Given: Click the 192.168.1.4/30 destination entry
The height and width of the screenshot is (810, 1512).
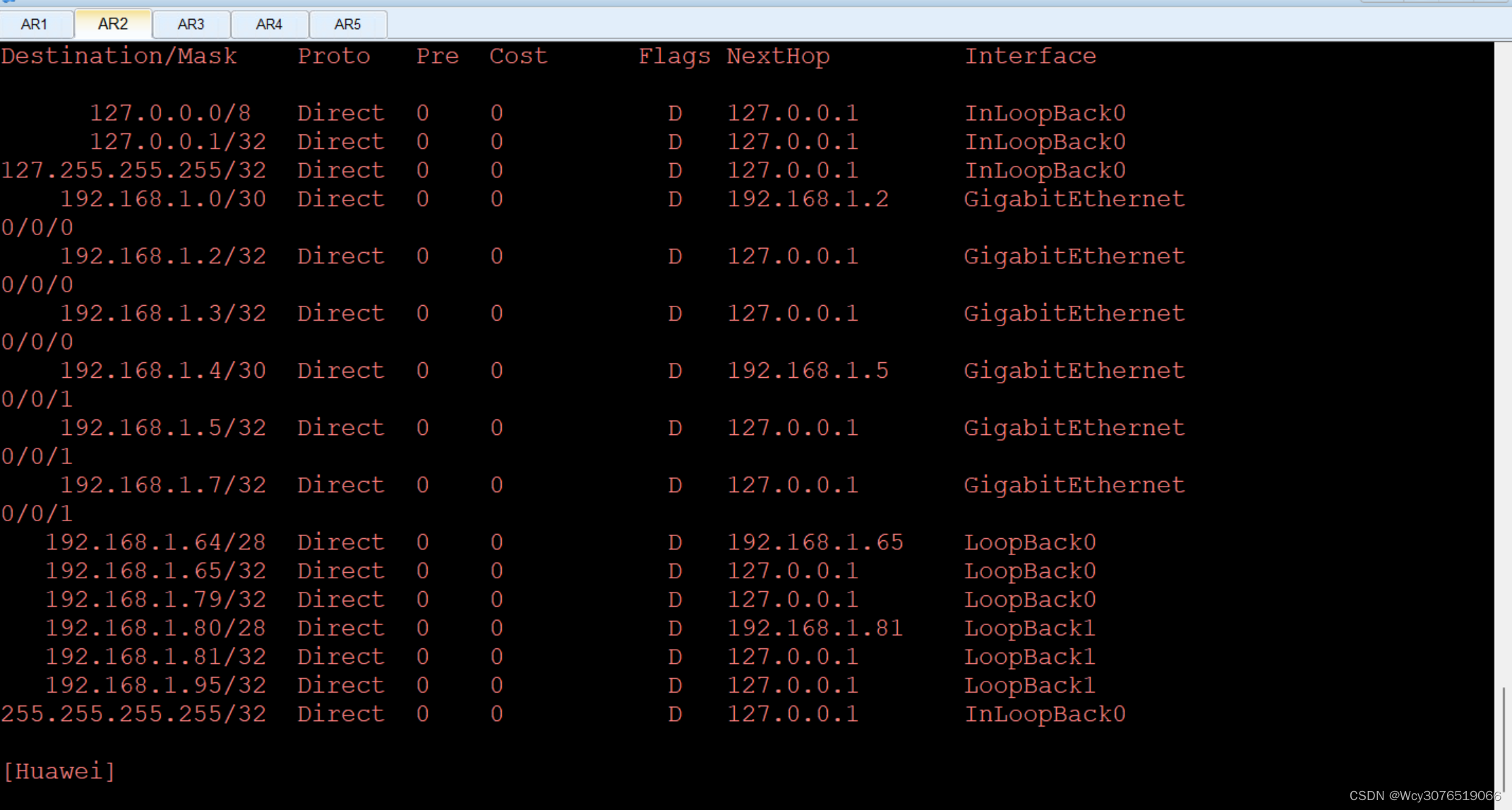Looking at the screenshot, I should coord(163,371).
